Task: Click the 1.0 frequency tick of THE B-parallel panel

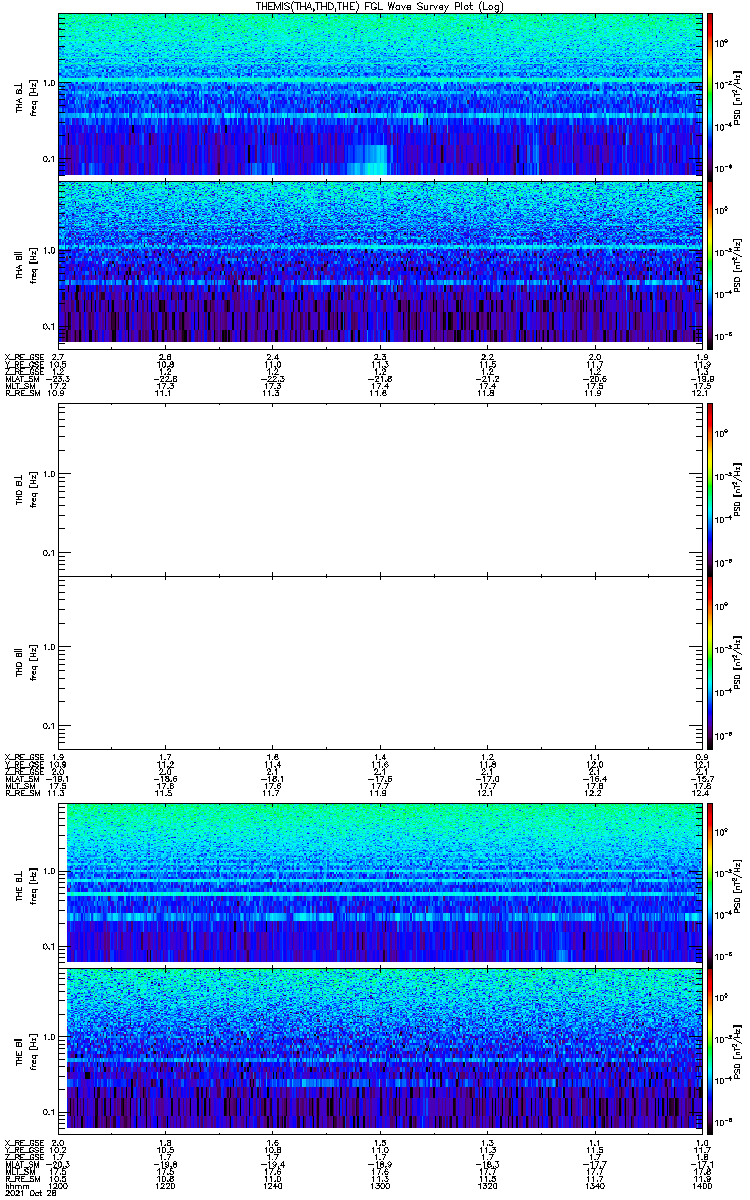Action: 49,1037
